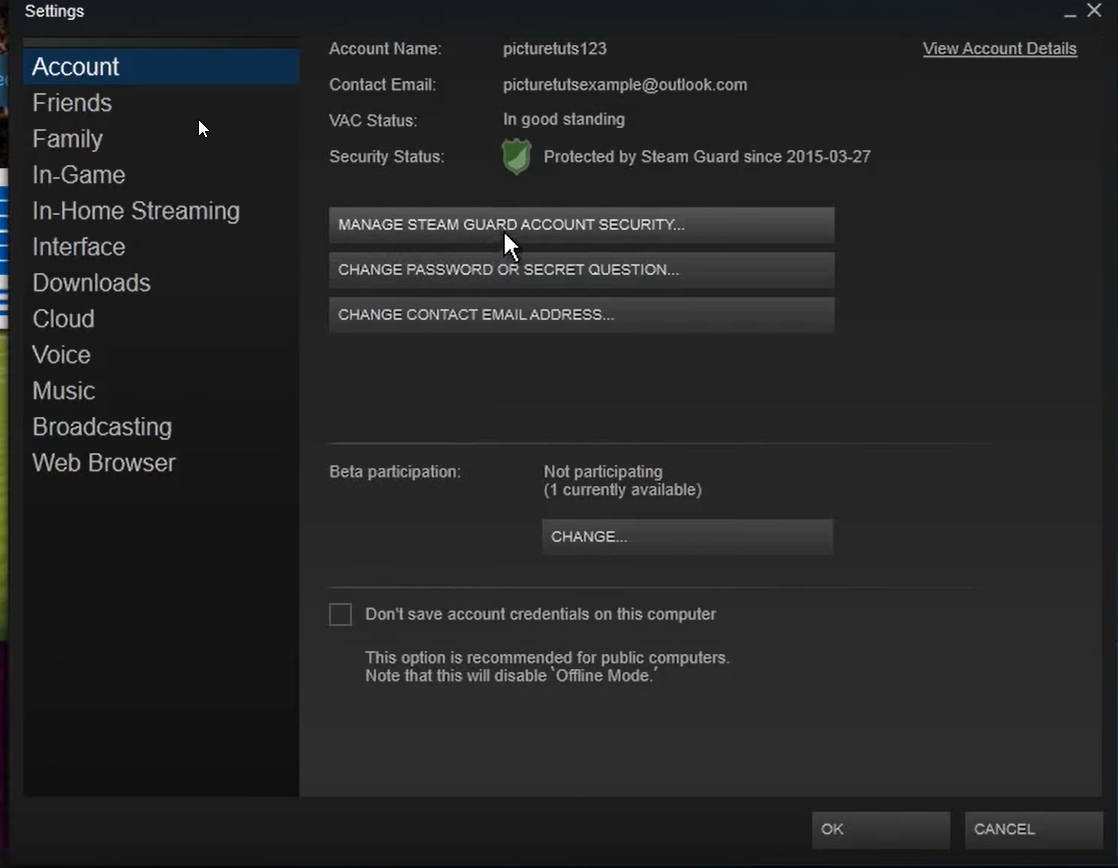
Task: Enable don't save account credentials option
Action: pyautogui.click(x=340, y=614)
